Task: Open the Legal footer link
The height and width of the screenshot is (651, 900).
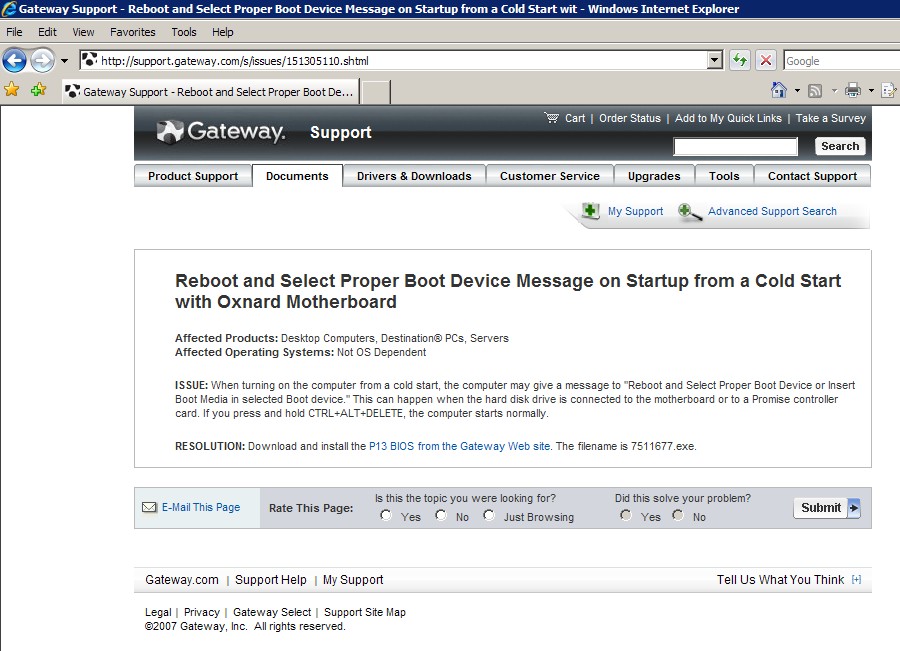Action: pyautogui.click(x=158, y=612)
